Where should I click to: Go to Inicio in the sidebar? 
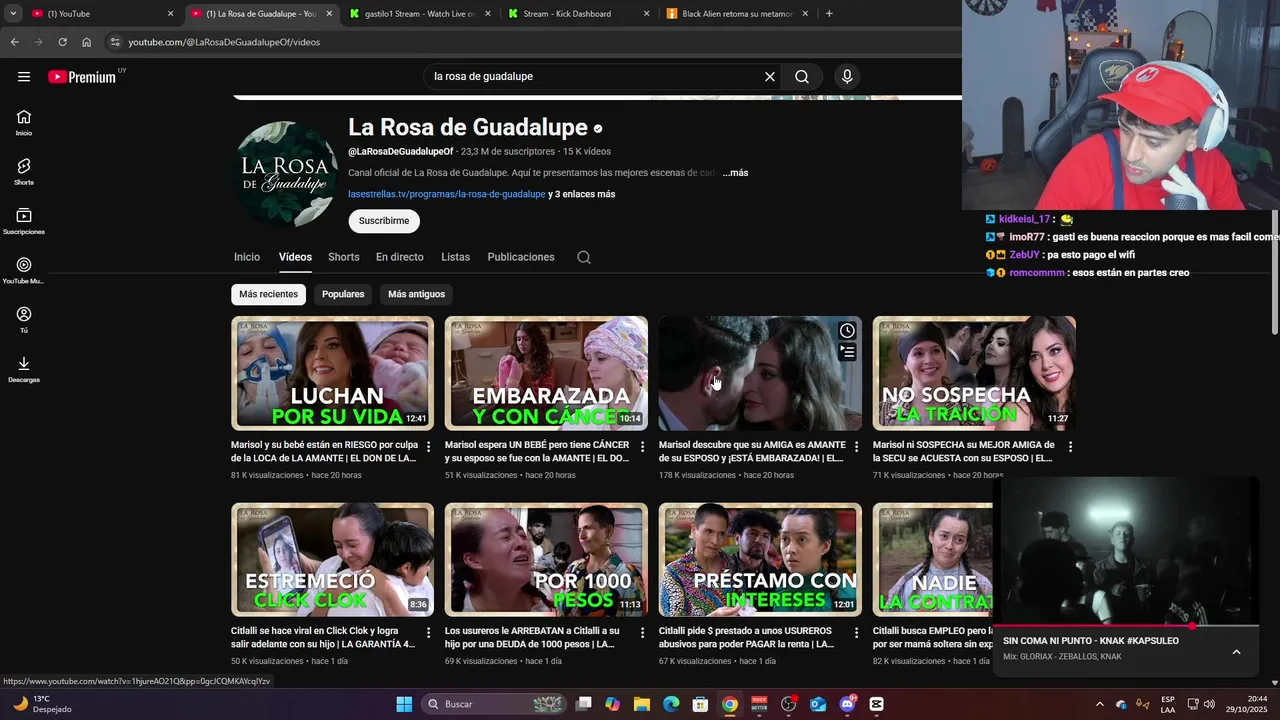[x=24, y=123]
